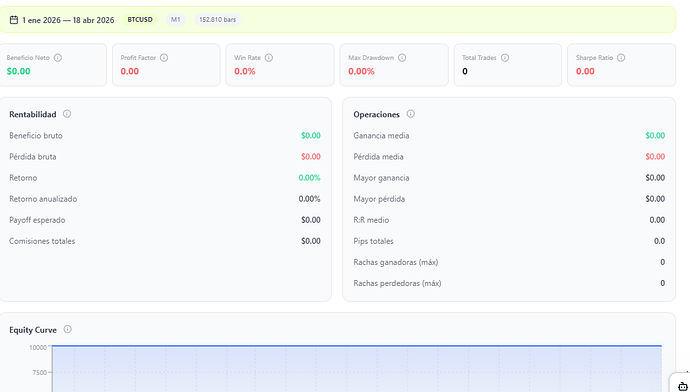Select the date range 1 ene 2026 — 18 abr 2026
Screen dimensions: 690x392
tap(68, 20)
